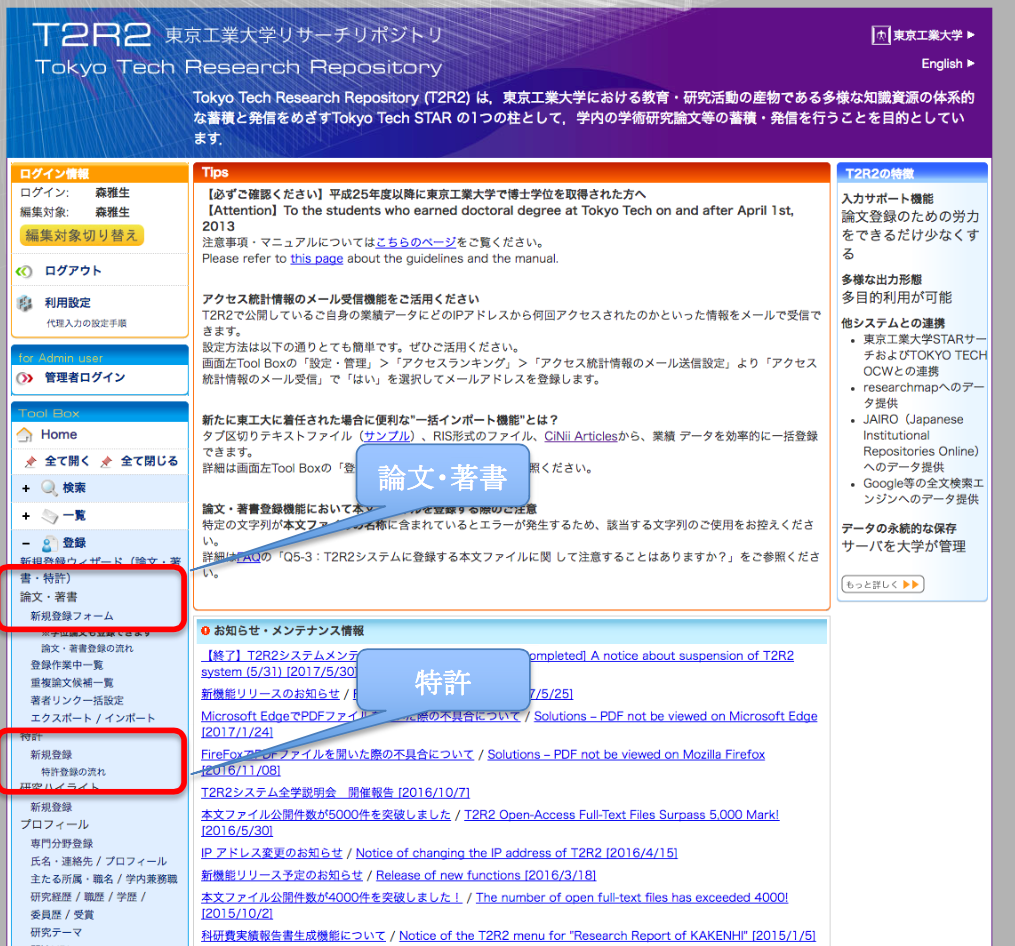Select 新規登録ウィザード in the sidebar

[x=100, y=569]
